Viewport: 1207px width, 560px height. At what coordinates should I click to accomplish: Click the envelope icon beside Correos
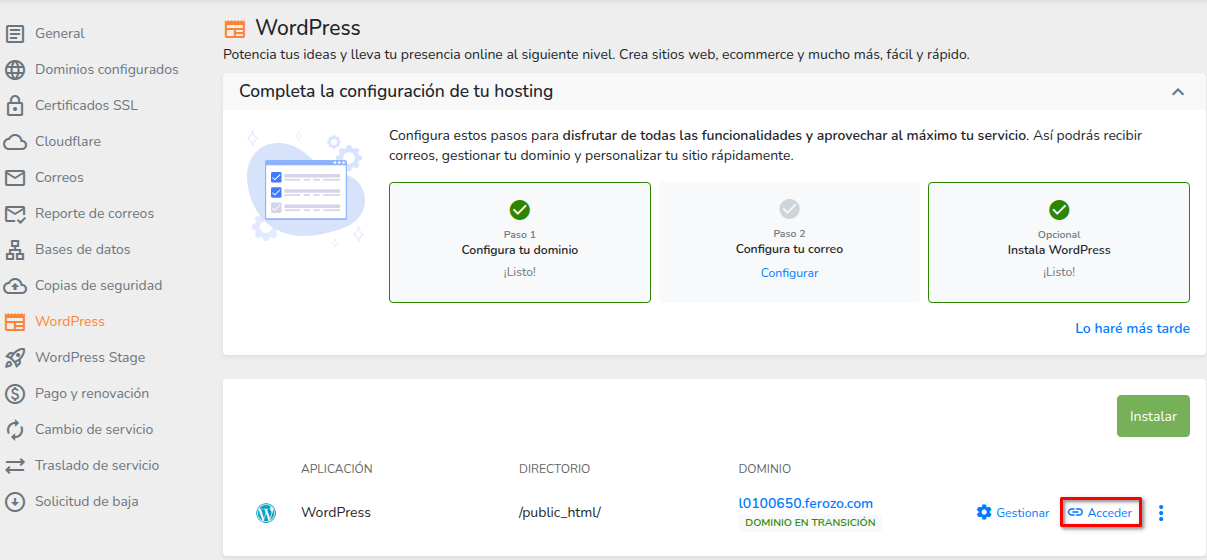point(15,178)
